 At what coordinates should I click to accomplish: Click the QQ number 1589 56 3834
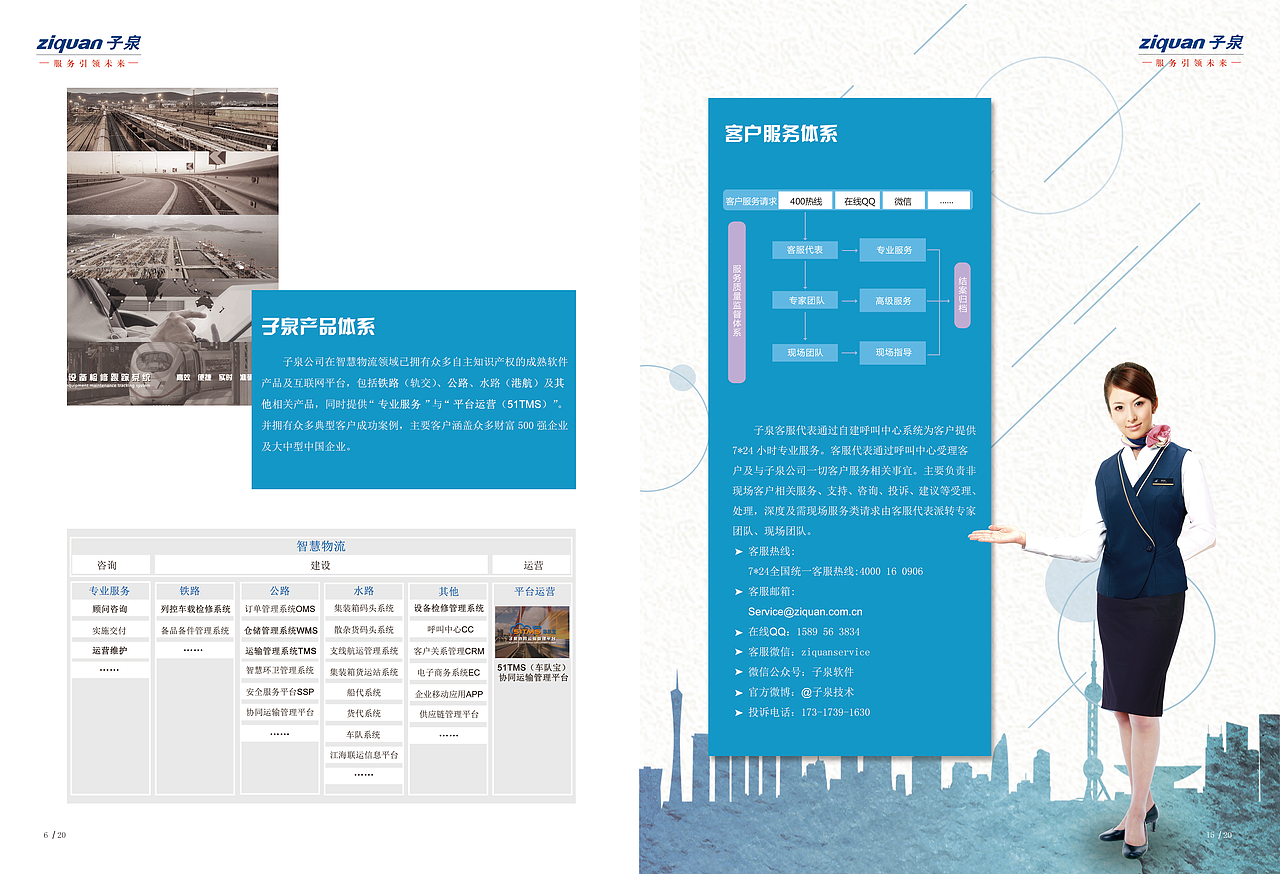pos(826,632)
